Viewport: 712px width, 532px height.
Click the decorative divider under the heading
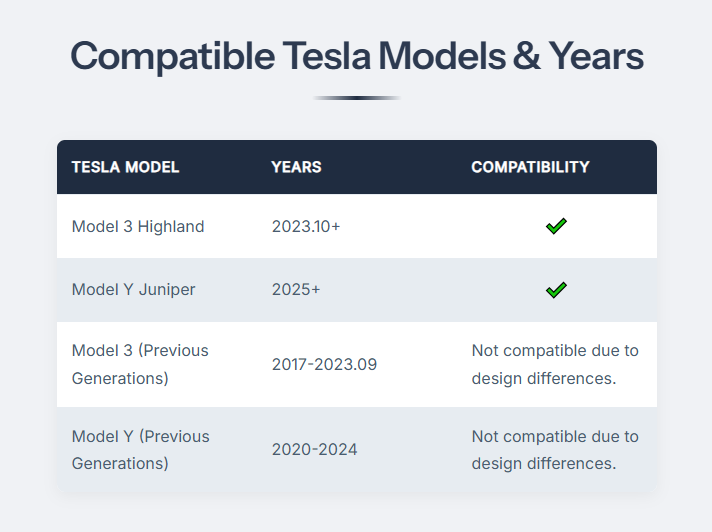(x=356, y=98)
